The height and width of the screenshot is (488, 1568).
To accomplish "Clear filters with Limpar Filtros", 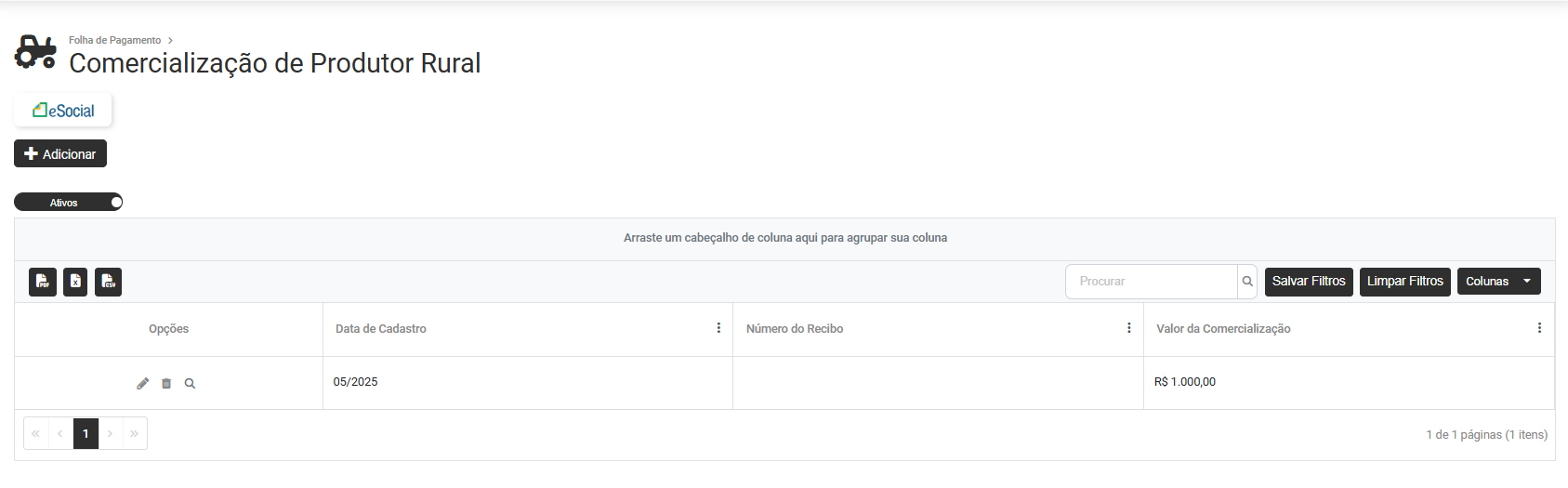I will pos(1404,282).
